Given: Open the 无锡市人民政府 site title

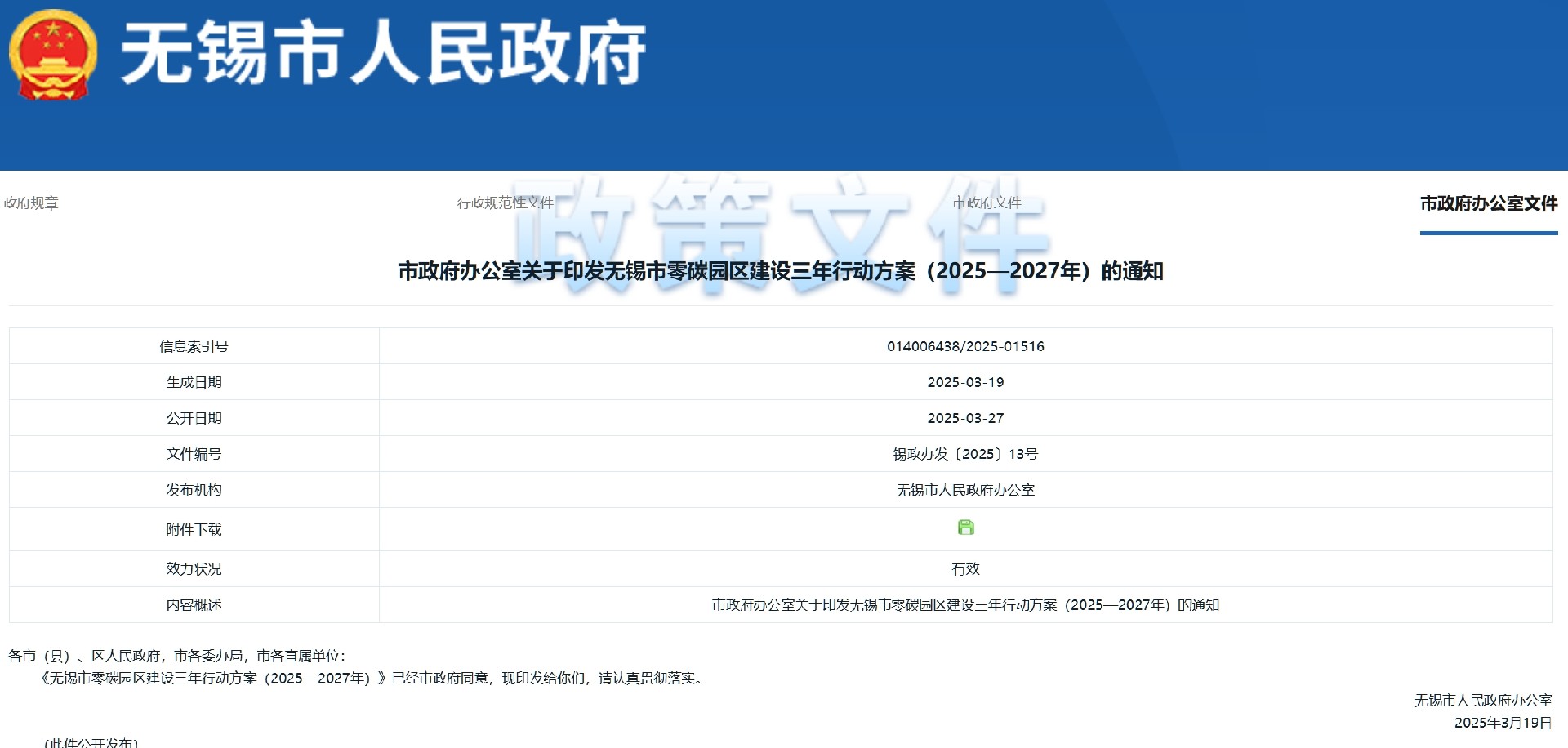Looking at the screenshot, I should pos(383,54).
